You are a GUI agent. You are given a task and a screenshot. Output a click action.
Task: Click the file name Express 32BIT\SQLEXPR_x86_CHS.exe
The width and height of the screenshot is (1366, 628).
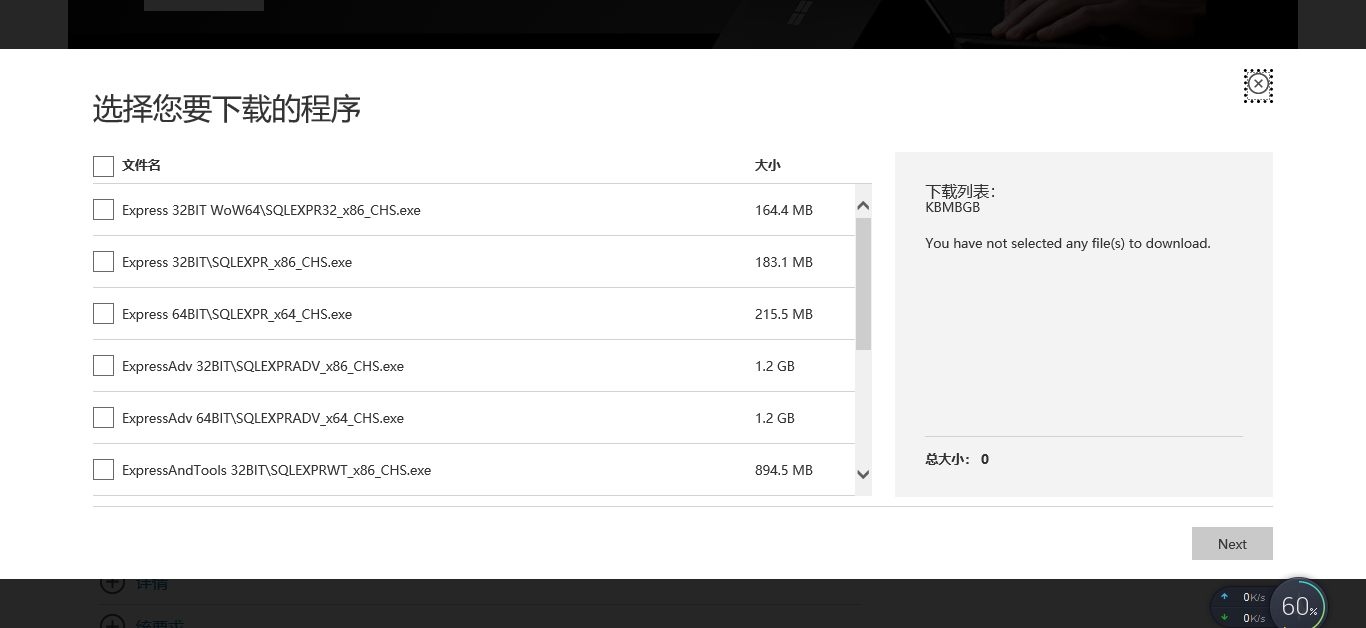237,262
